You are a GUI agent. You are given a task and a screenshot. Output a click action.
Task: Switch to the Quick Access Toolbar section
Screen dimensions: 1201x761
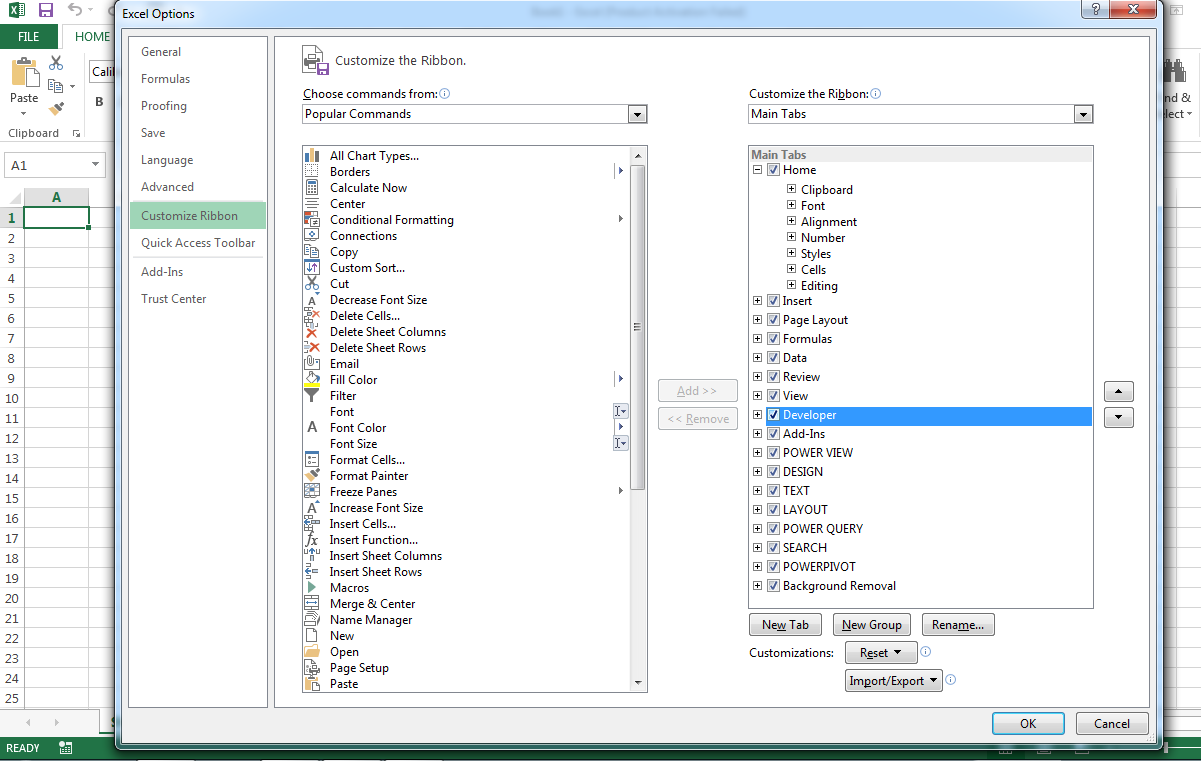pyautogui.click(x=198, y=242)
